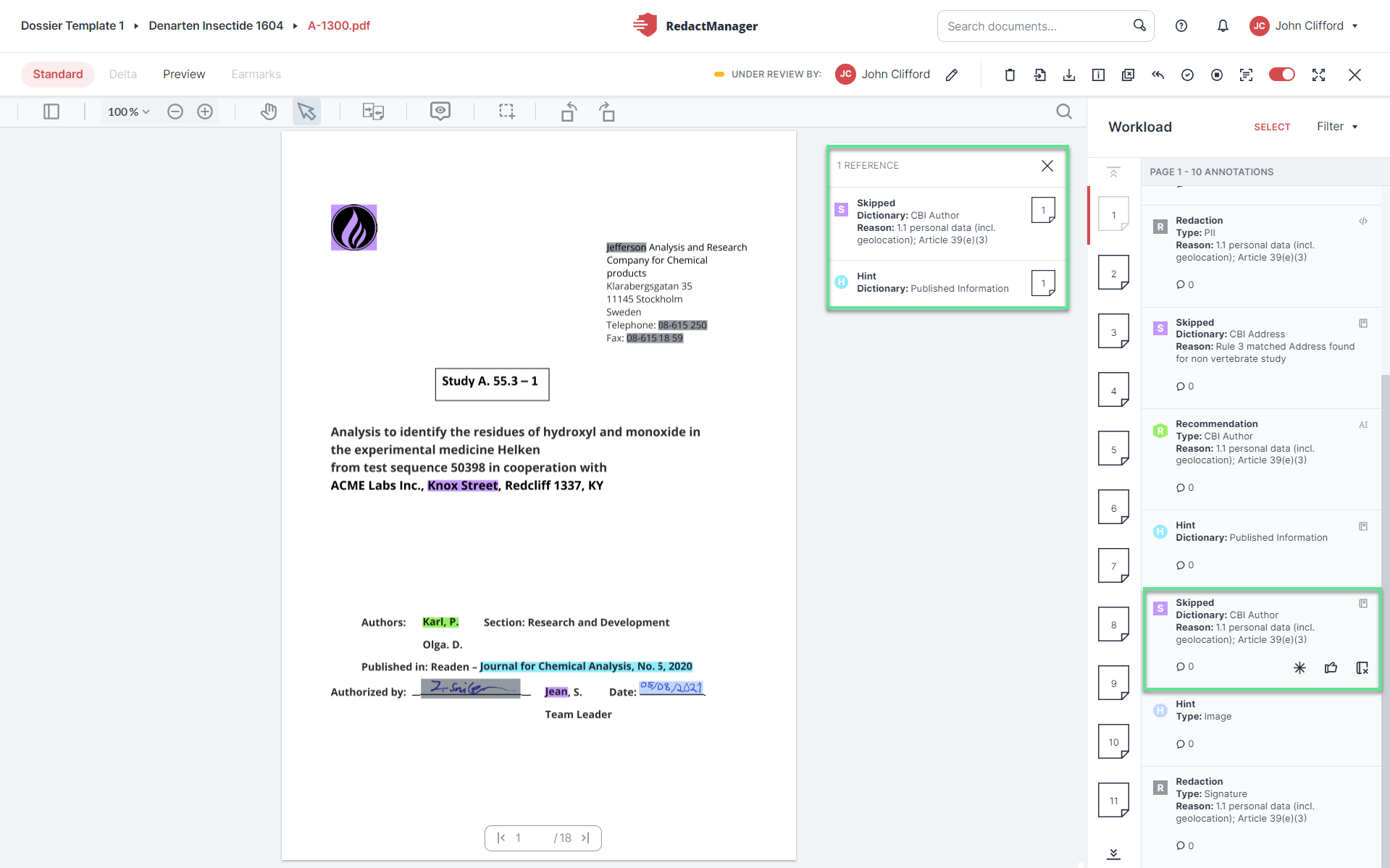Toggle the red automatic analysis switch
The width and height of the screenshot is (1390, 868).
[1282, 75]
